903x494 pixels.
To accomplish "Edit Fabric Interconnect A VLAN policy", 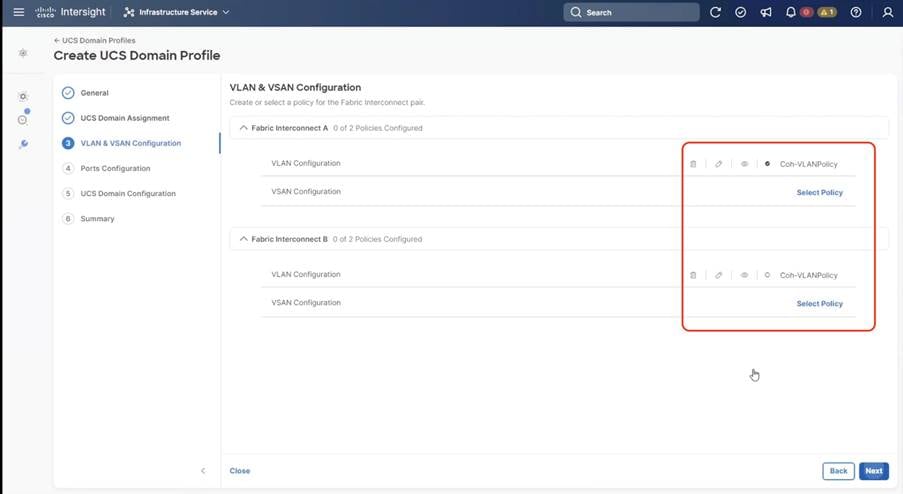I will coord(718,164).
